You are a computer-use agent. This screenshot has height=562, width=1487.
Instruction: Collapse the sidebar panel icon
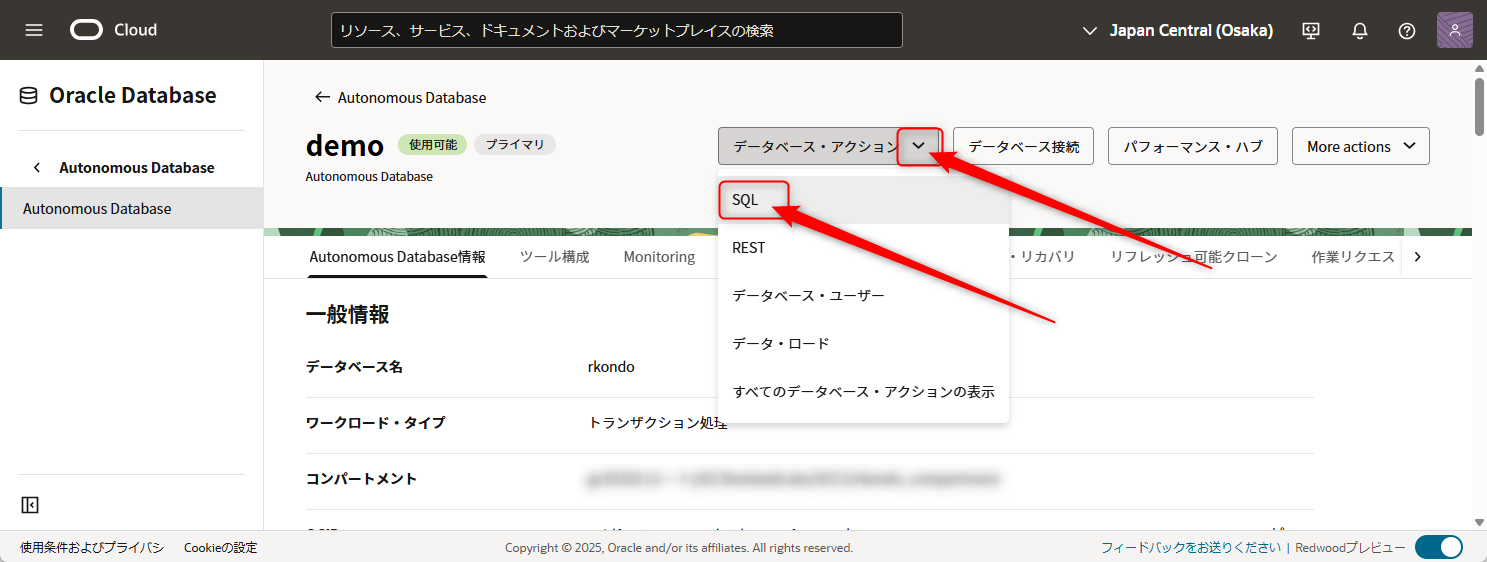click(30, 505)
